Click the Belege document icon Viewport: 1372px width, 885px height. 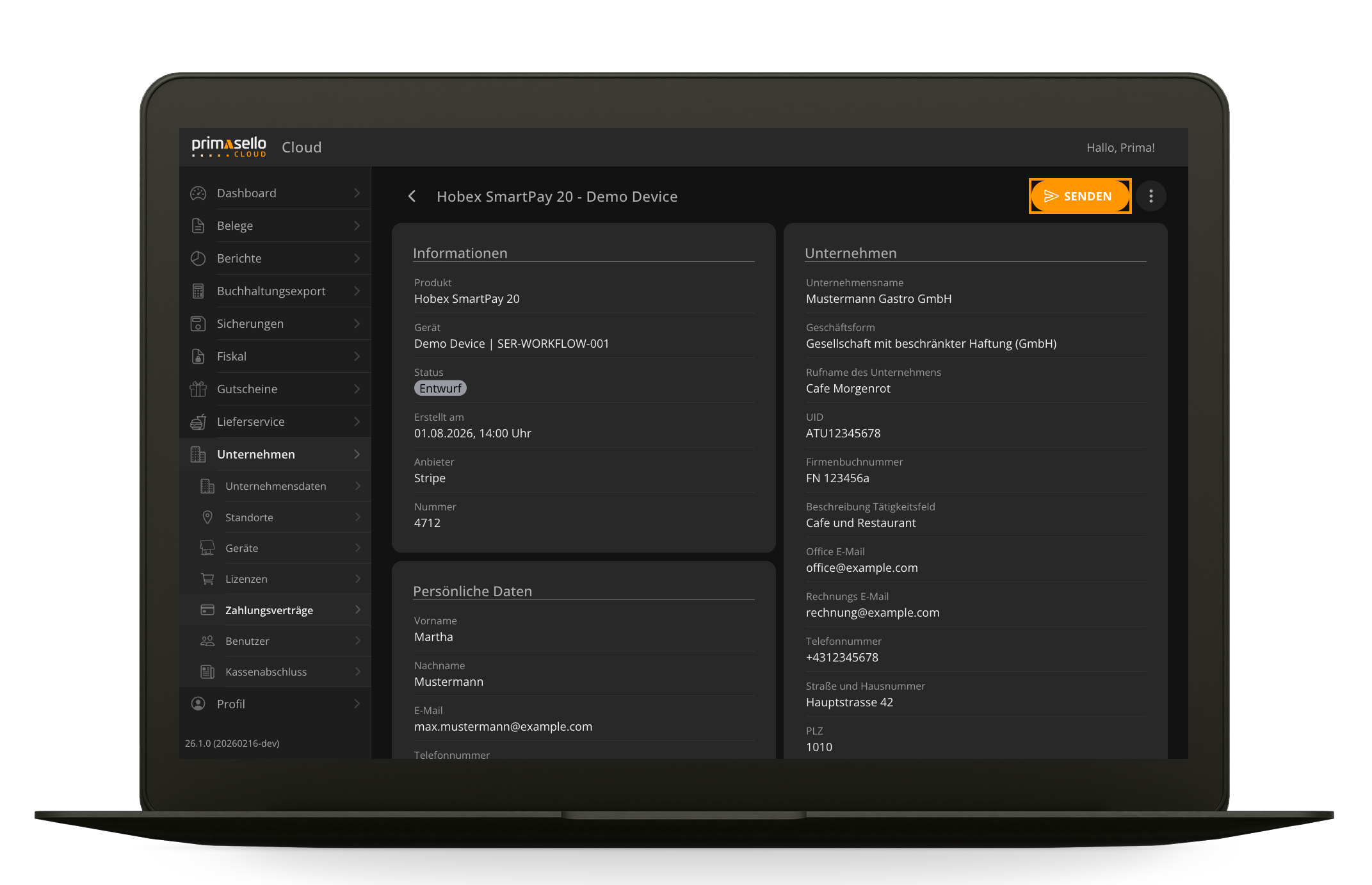198,225
